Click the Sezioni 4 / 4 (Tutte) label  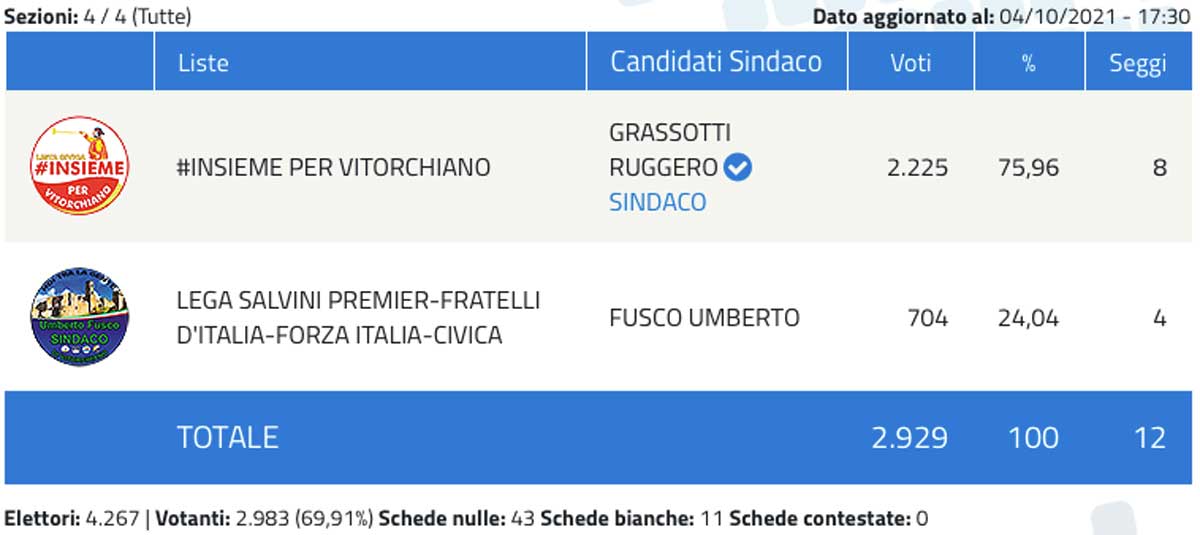[x=98, y=16]
